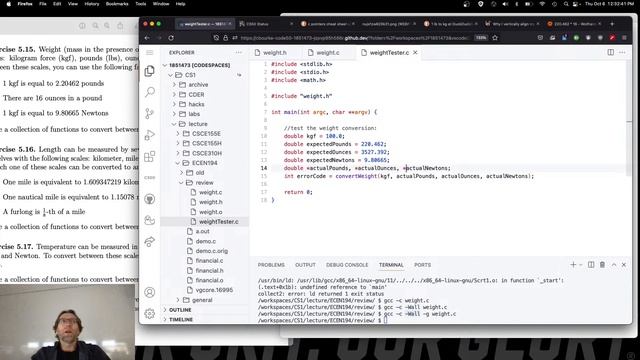Screen dimensions: 640x360
Task: Maximize the terminal panel size
Action: pos(614,265)
